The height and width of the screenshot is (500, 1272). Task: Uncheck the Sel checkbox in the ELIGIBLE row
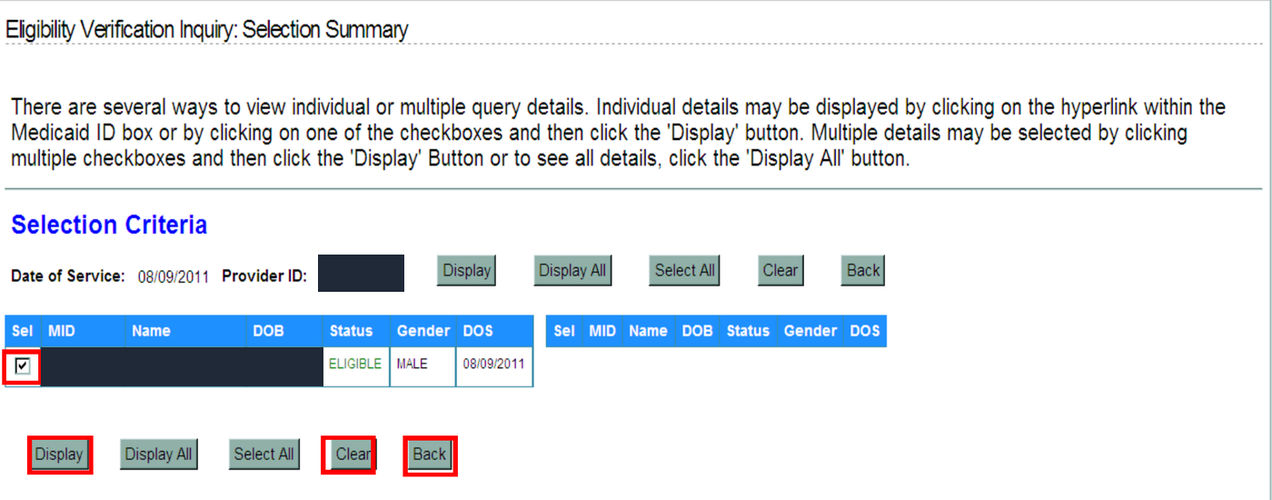click(22, 367)
